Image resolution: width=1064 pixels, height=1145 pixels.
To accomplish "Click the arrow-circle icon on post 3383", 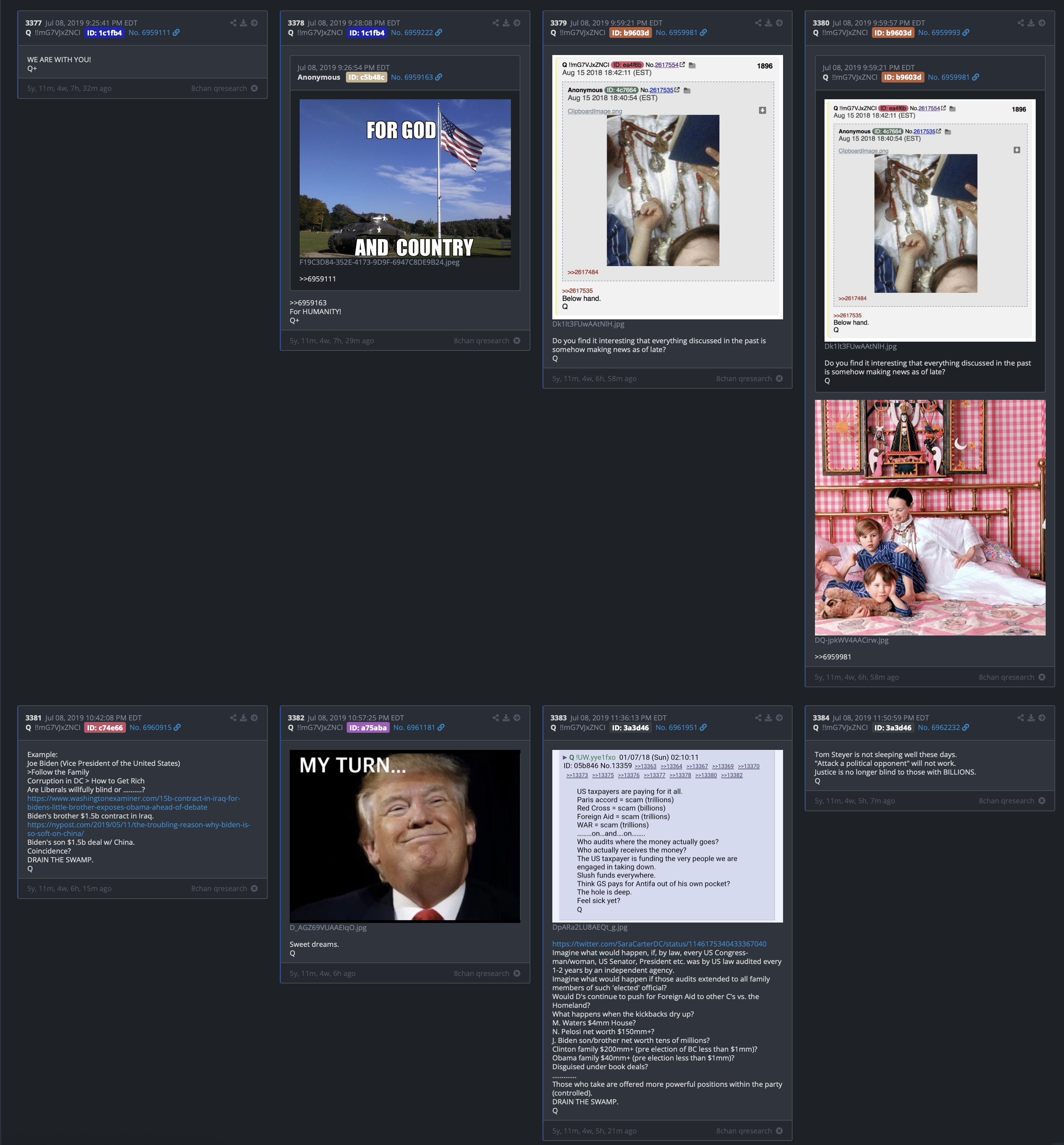I will (779, 718).
